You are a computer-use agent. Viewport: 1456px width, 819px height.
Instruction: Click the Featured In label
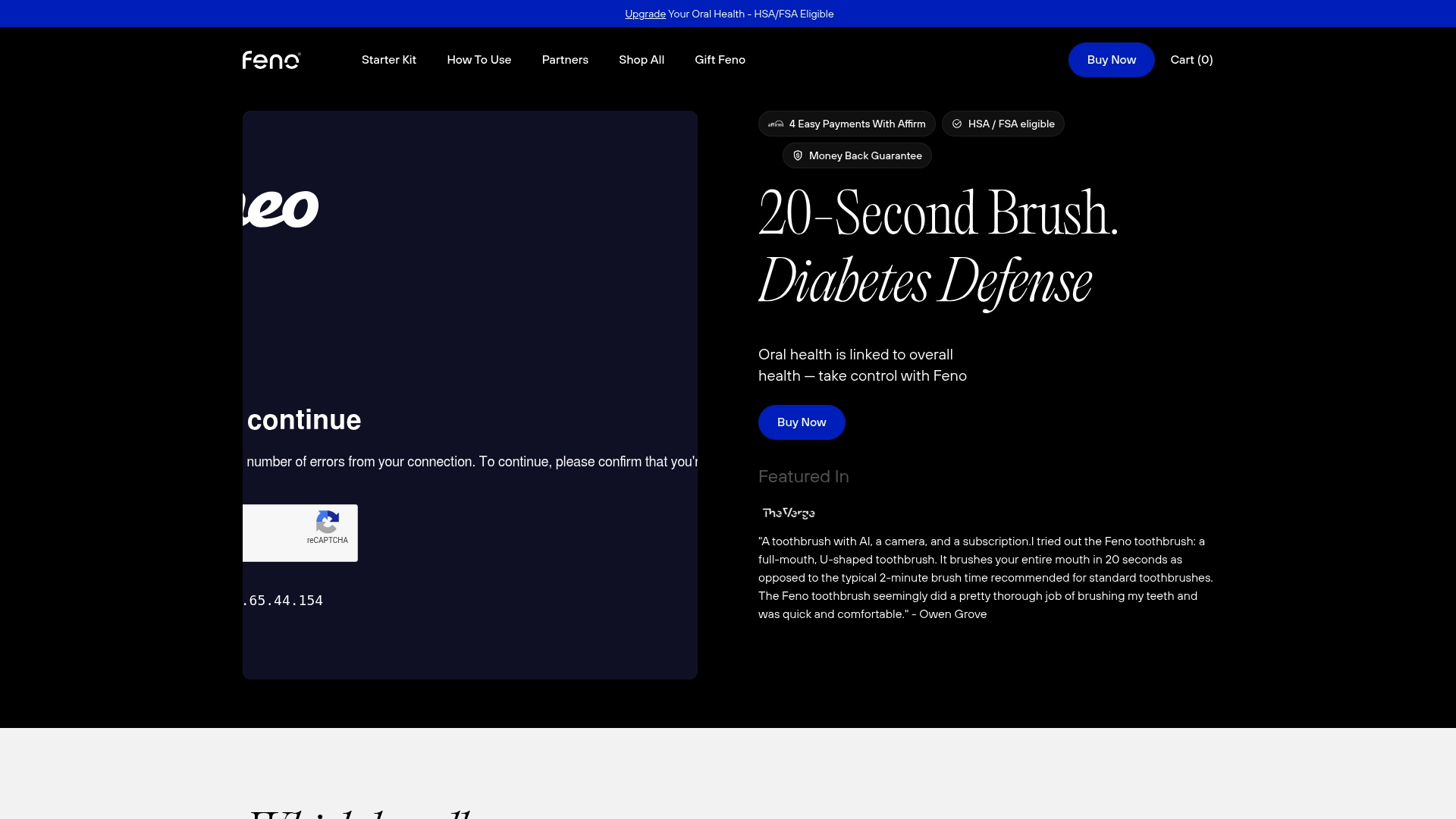(804, 476)
